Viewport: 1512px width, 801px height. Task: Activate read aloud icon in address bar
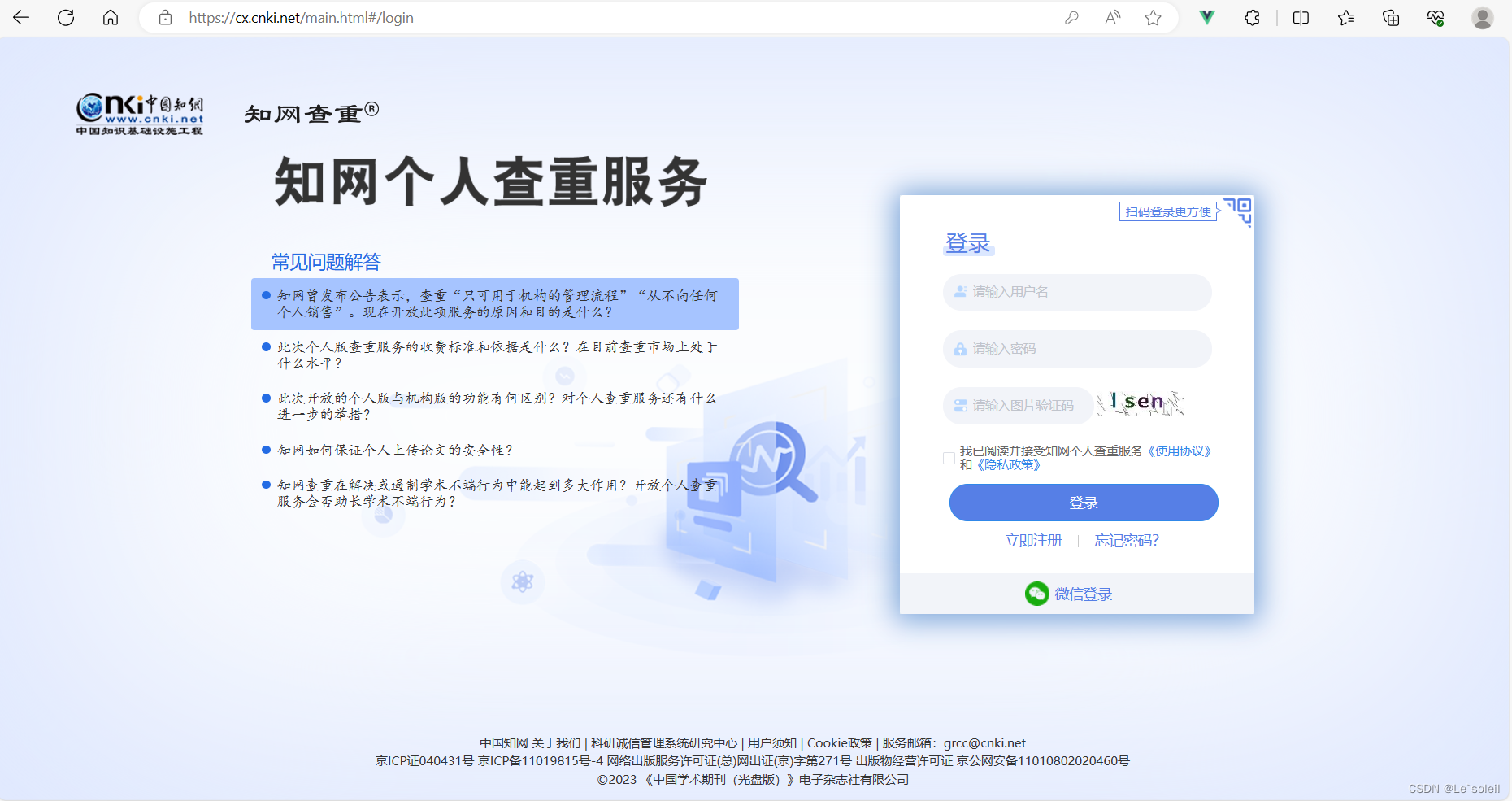point(1113,17)
